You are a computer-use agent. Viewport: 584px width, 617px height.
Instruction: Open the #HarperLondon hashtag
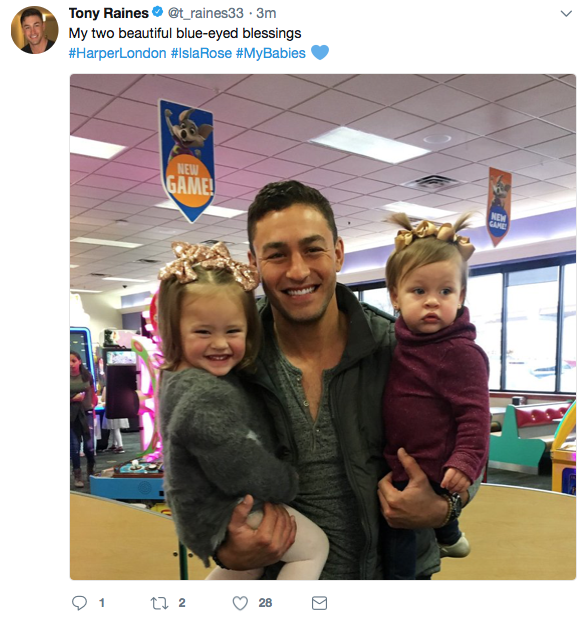tap(117, 53)
